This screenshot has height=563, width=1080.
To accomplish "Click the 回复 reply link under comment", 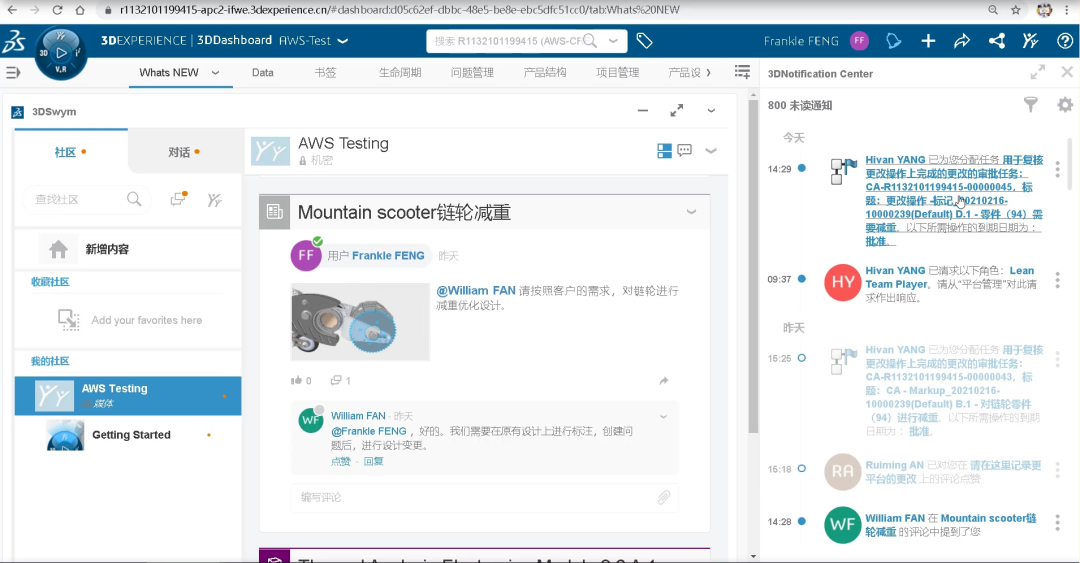I will point(373,462).
